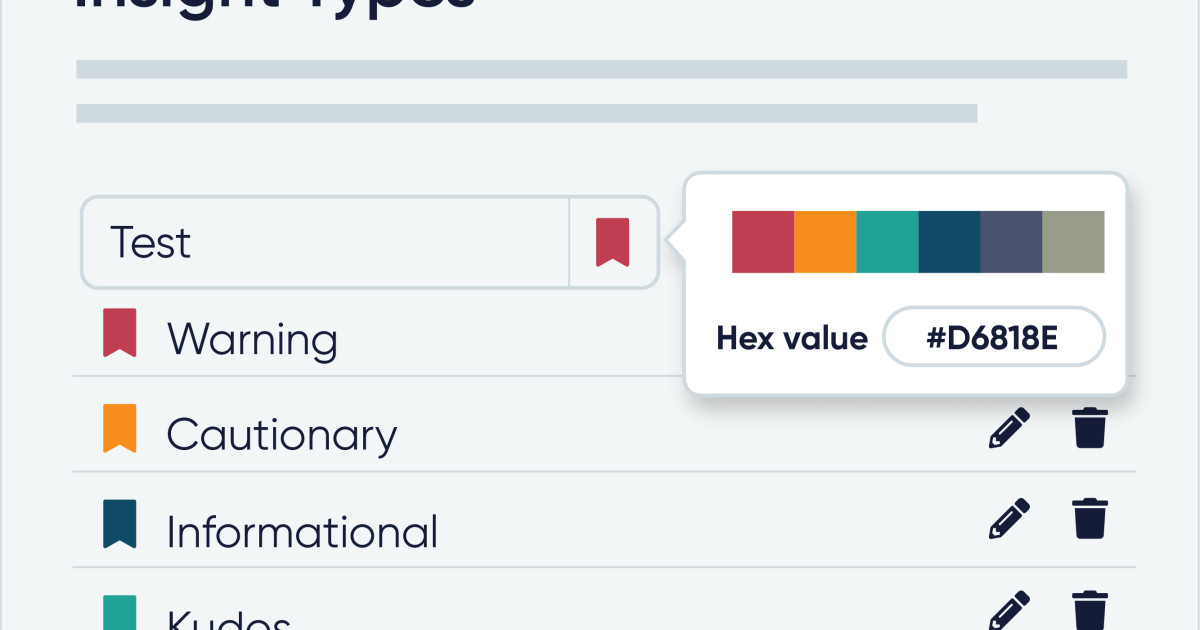
Task: Pick the red color swatch
Action: click(x=763, y=242)
